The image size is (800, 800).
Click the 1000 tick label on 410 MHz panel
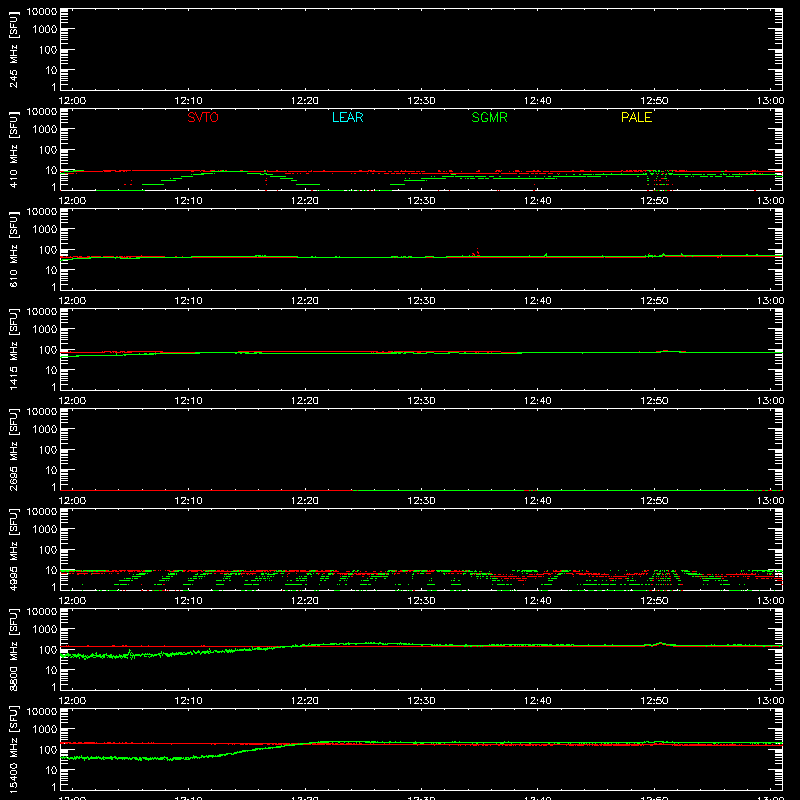pos(45,130)
